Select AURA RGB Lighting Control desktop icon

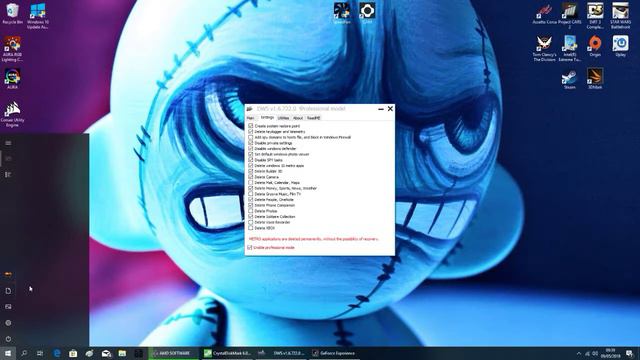pyautogui.click(x=12, y=49)
